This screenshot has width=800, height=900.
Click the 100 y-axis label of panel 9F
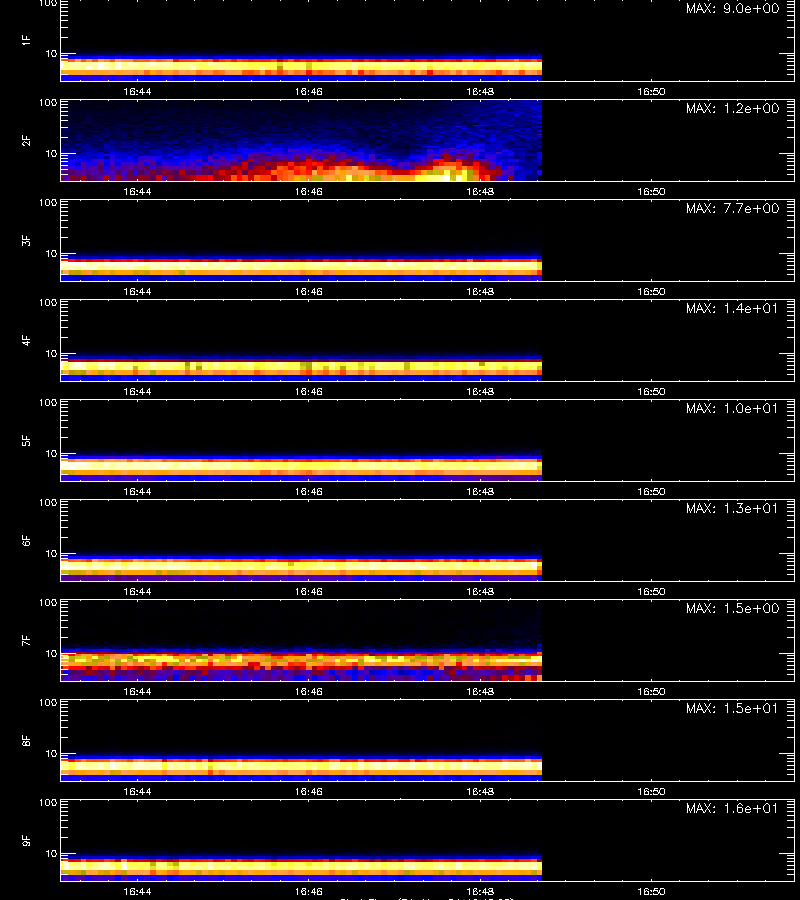48,802
